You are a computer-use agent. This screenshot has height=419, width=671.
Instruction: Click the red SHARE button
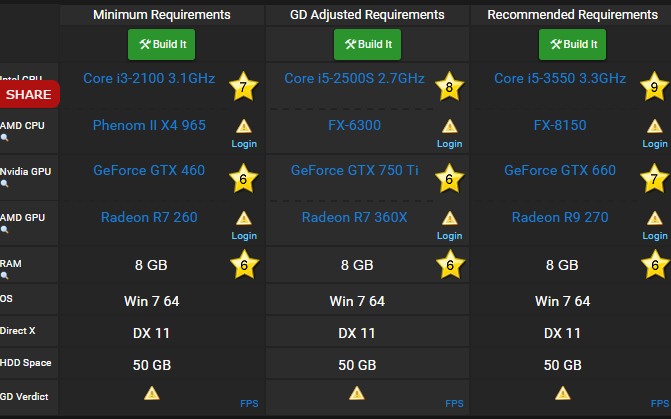coord(29,94)
